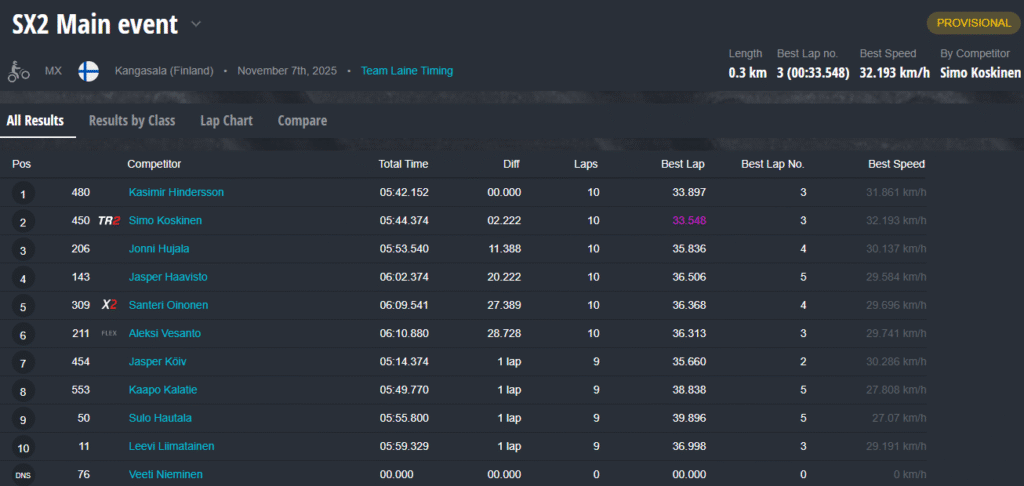Click the Finland flag icon
This screenshot has width=1024, height=486.
(x=88, y=71)
